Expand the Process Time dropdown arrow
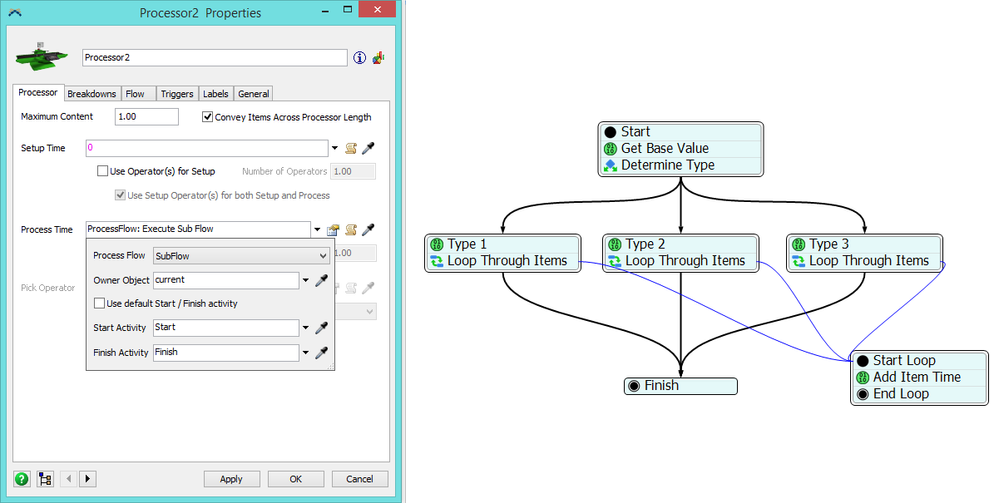This screenshot has width=999, height=503. click(317, 230)
